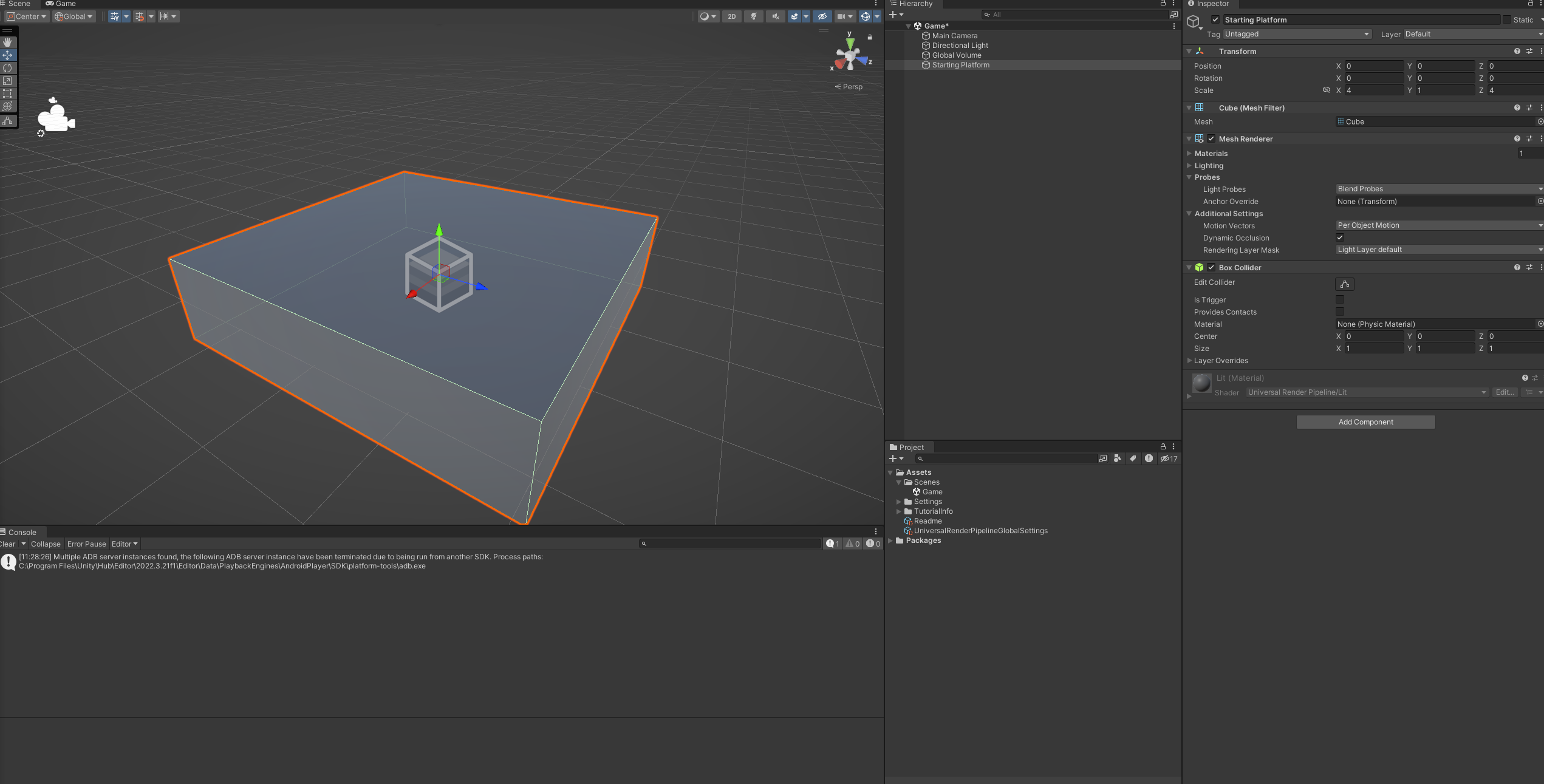The image size is (1544, 784).
Task: Expand the Settings folder in Project
Action: point(899,502)
